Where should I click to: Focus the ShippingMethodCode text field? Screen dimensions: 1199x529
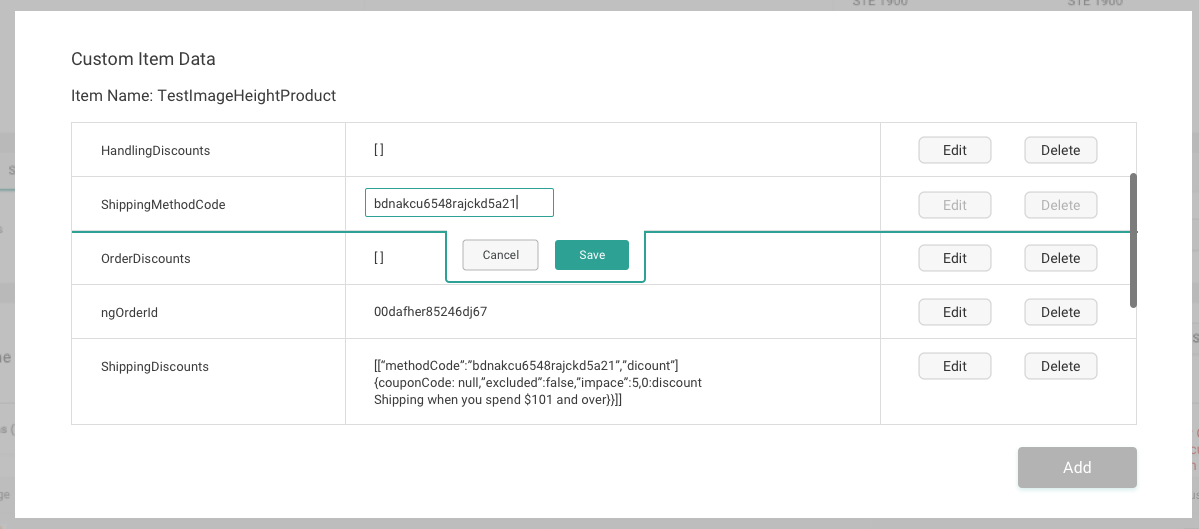(460, 203)
